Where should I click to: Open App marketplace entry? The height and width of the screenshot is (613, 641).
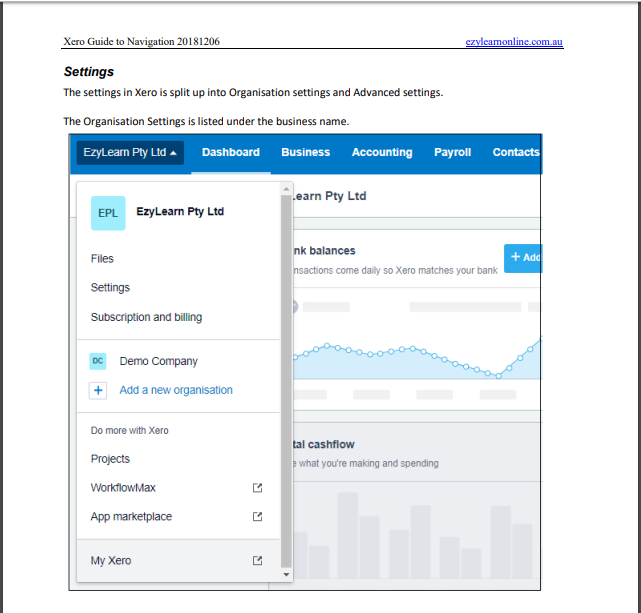tap(131, 517)
